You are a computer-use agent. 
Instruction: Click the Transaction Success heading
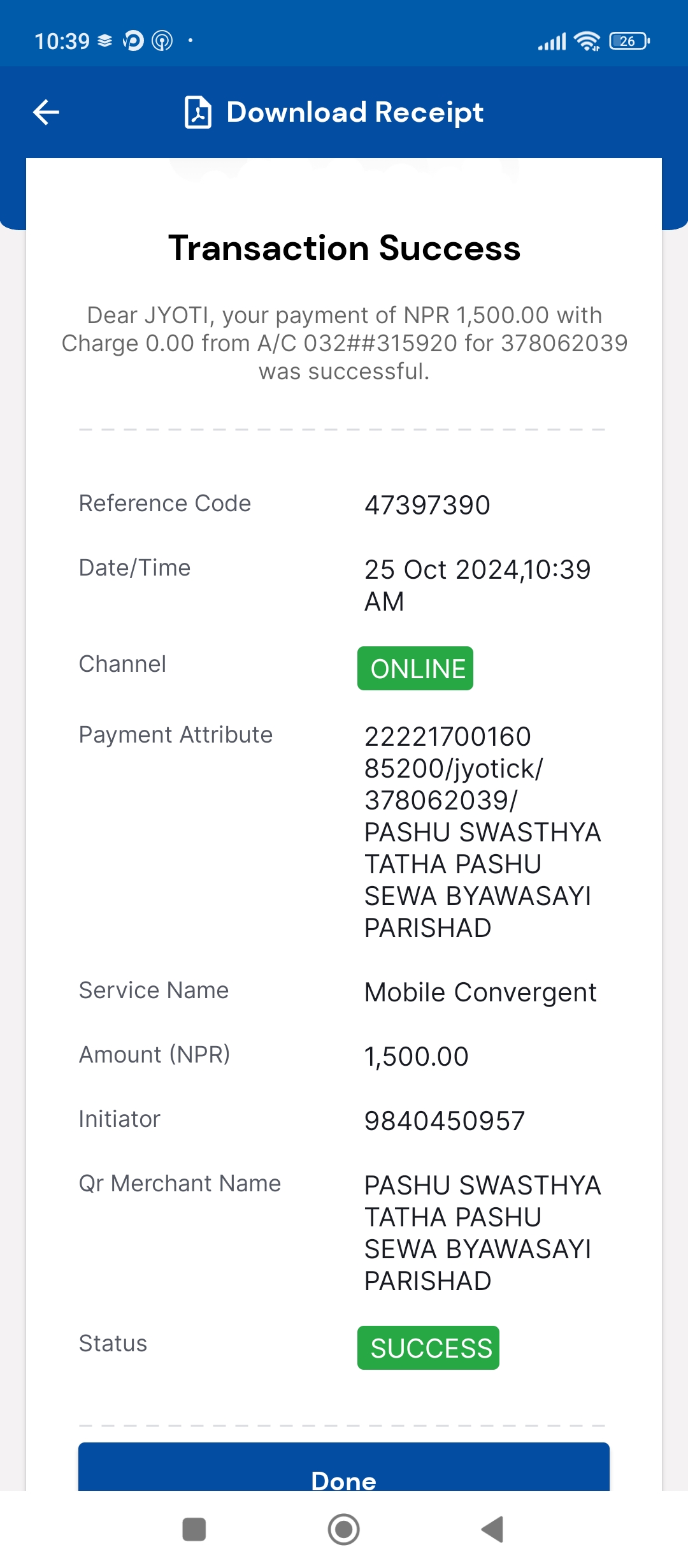point(344,248)
